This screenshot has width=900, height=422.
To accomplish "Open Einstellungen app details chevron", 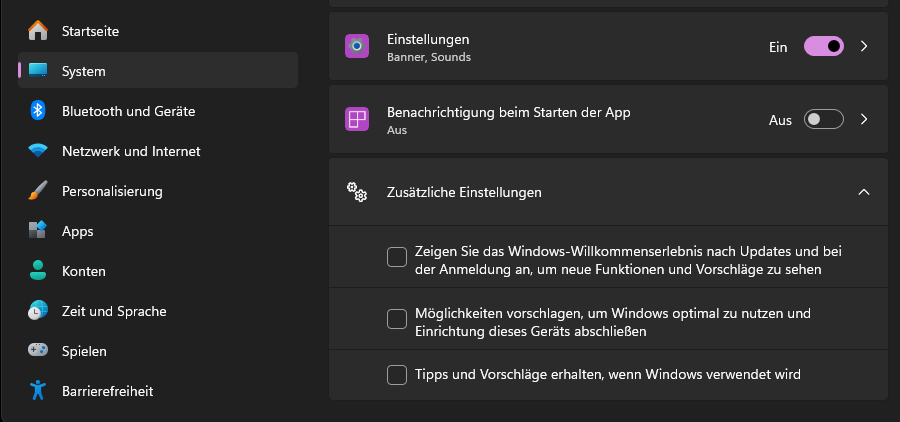I will point(864,46).
